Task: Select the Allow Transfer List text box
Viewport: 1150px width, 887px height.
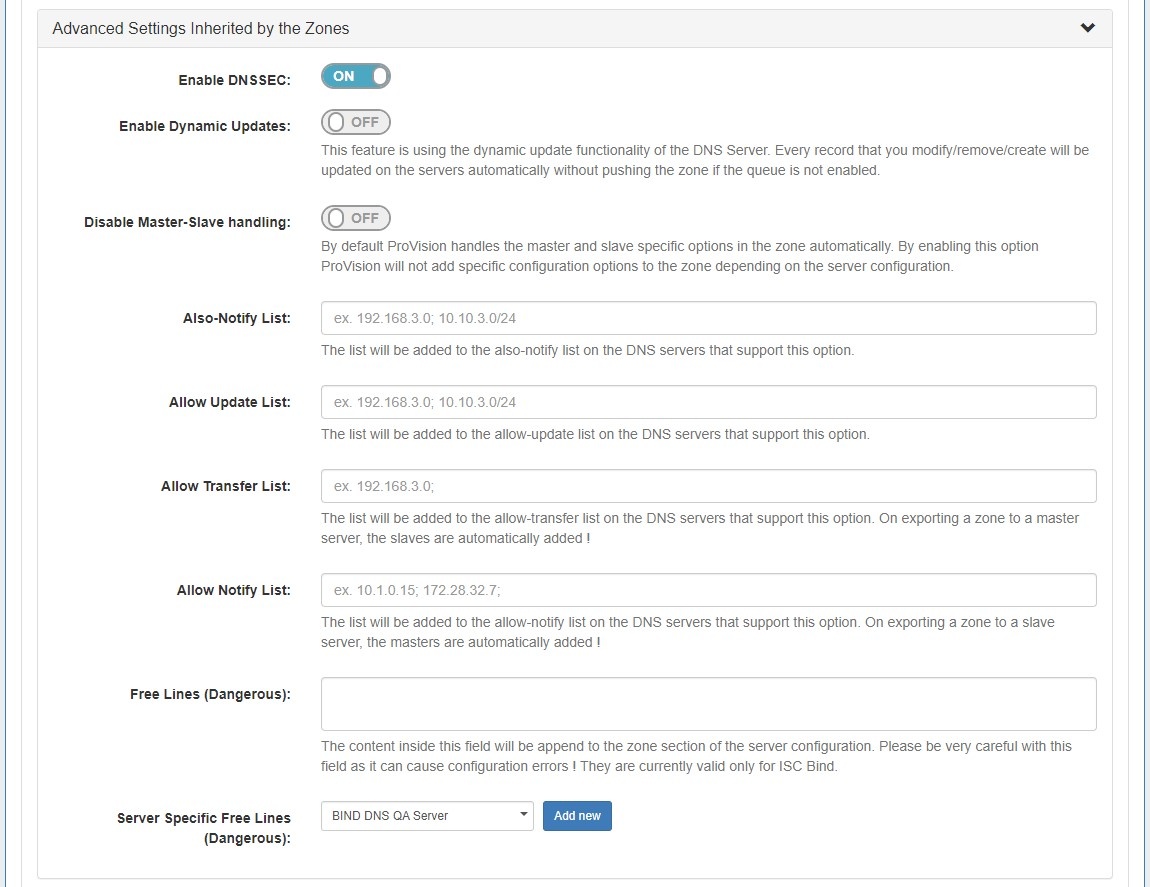Action: pos(708,486)
